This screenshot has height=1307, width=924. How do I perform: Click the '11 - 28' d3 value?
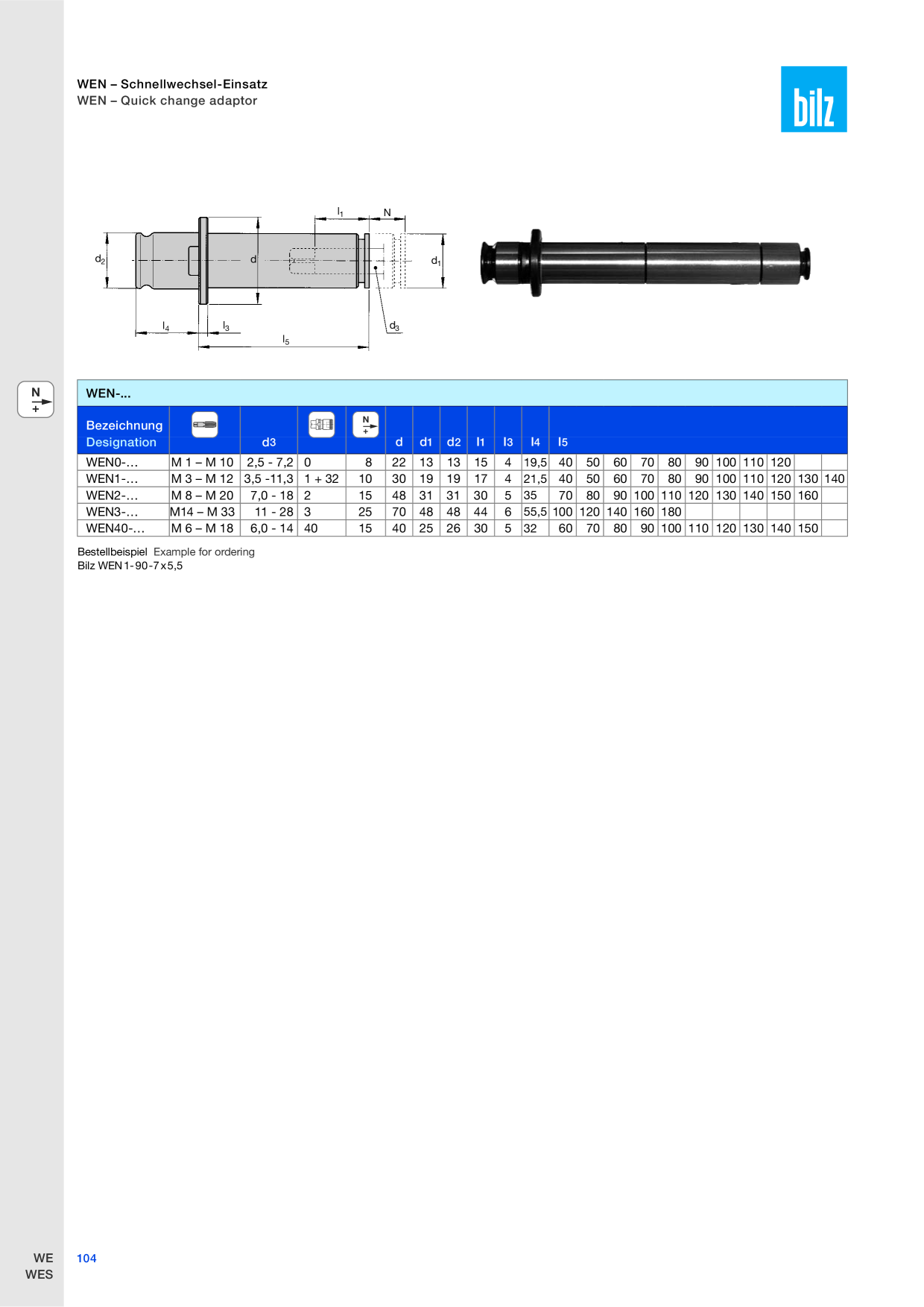(274, 512)
